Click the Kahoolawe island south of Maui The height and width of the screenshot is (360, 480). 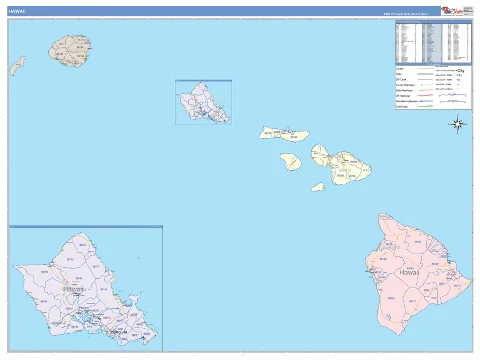[x=318, y=187]
